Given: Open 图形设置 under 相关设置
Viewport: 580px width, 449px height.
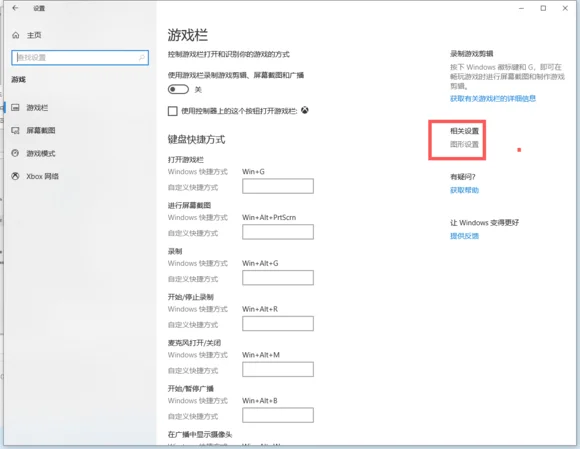Looking at the screenshot, I should point(464,144).
